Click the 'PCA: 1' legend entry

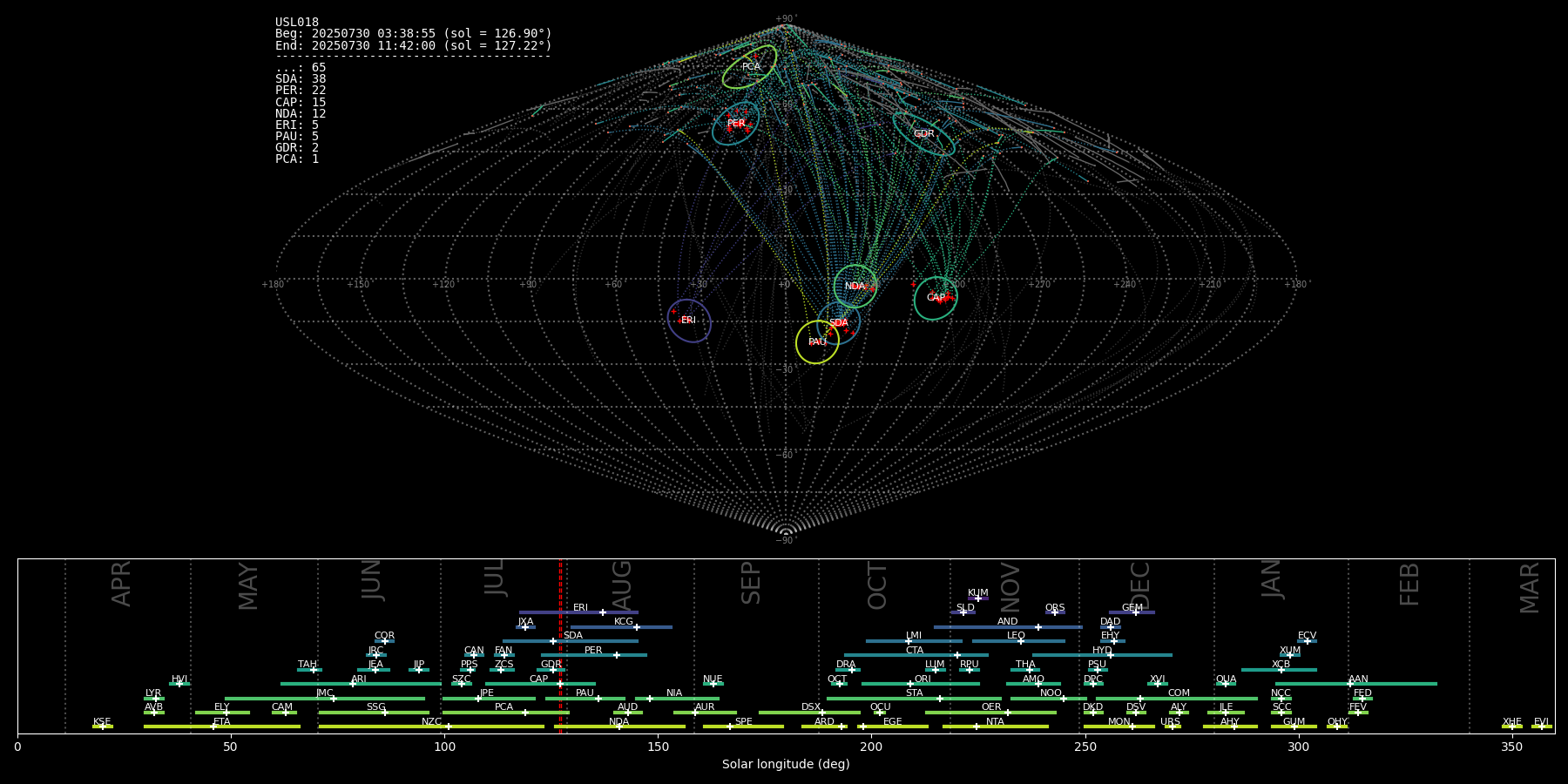297,159
